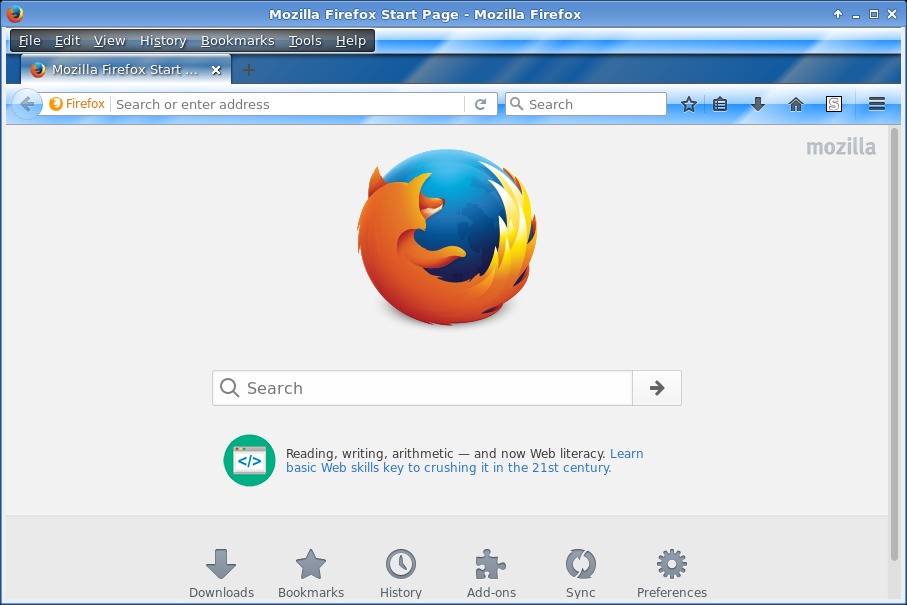Open Bookmarks from the start page
The width and height of the screenshot is (907, 605).
click(x=311, y=574)
